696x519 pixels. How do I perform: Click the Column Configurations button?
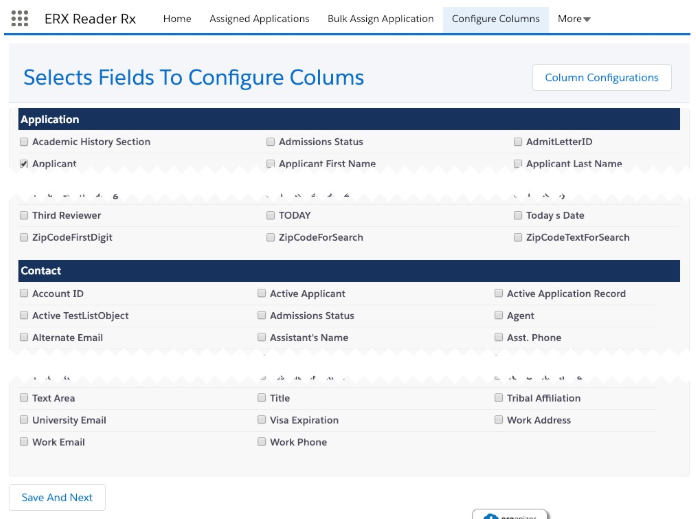coord(601,77)
